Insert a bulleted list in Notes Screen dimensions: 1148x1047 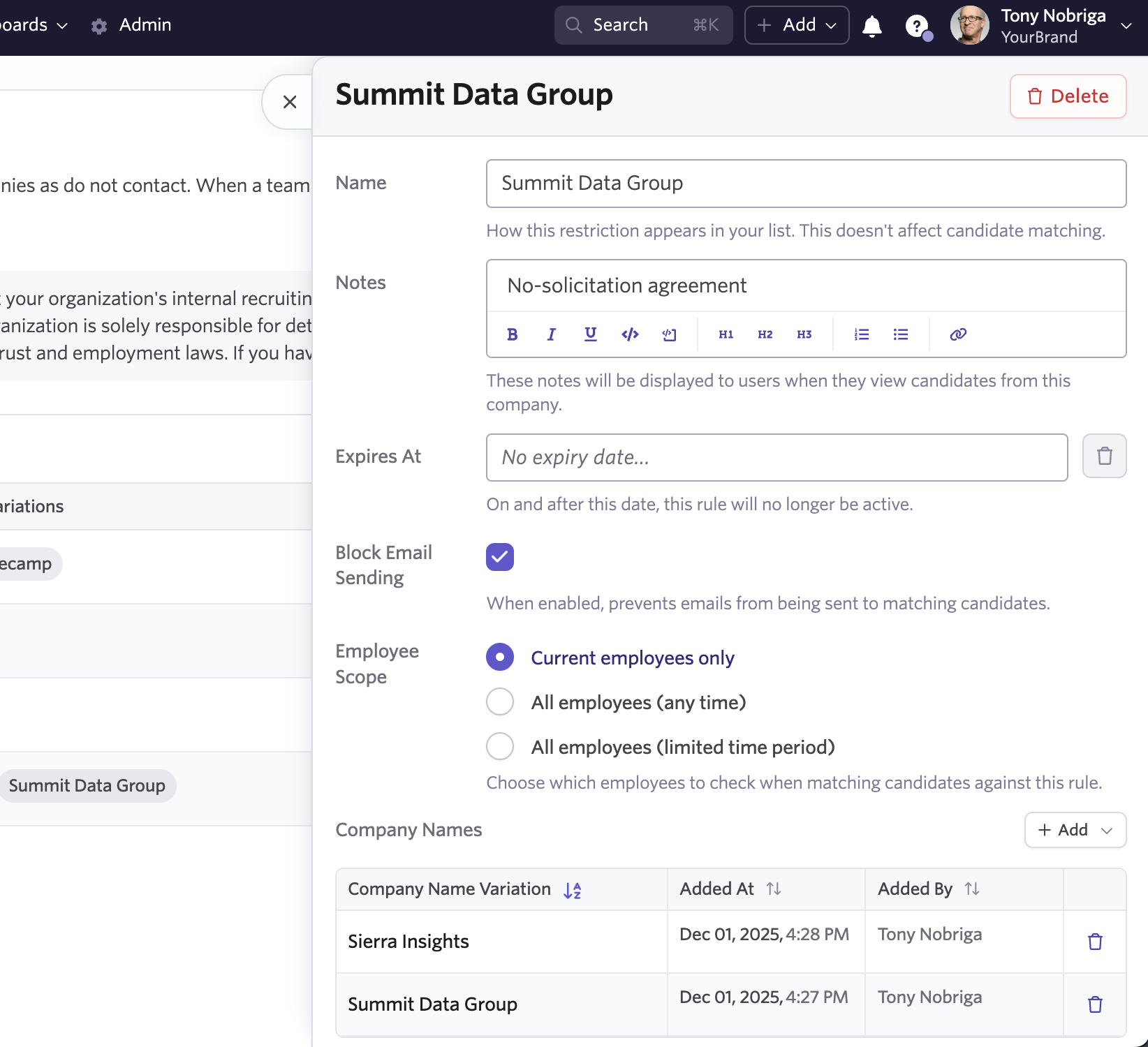[900, 334]
